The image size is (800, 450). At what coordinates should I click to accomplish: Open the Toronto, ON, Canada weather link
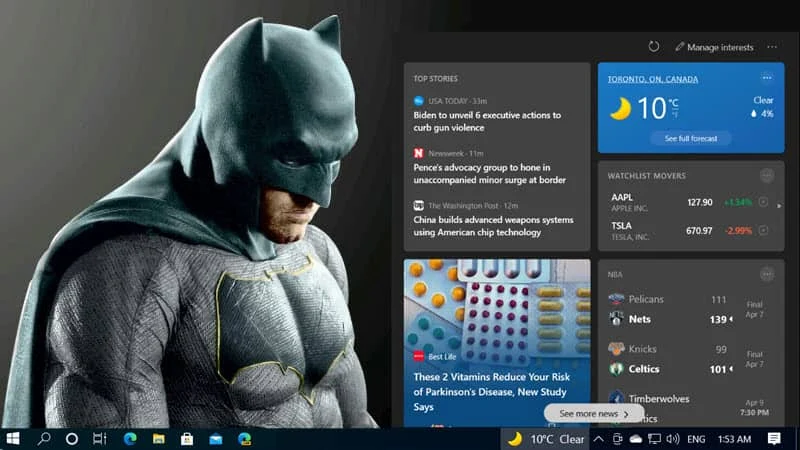pos(653,79)
